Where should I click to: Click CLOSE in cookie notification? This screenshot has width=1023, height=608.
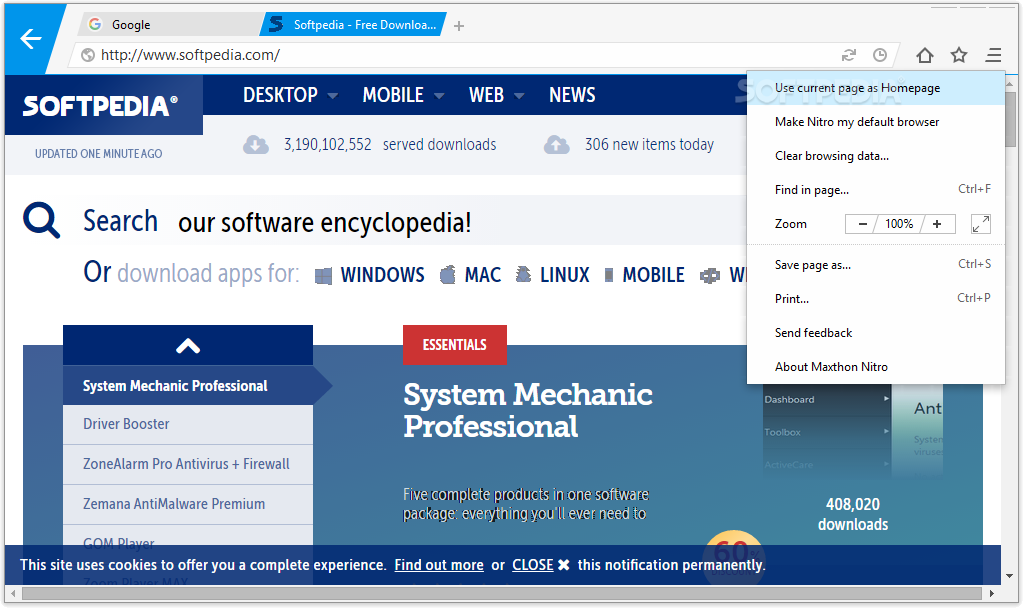(x=532, y=565)
